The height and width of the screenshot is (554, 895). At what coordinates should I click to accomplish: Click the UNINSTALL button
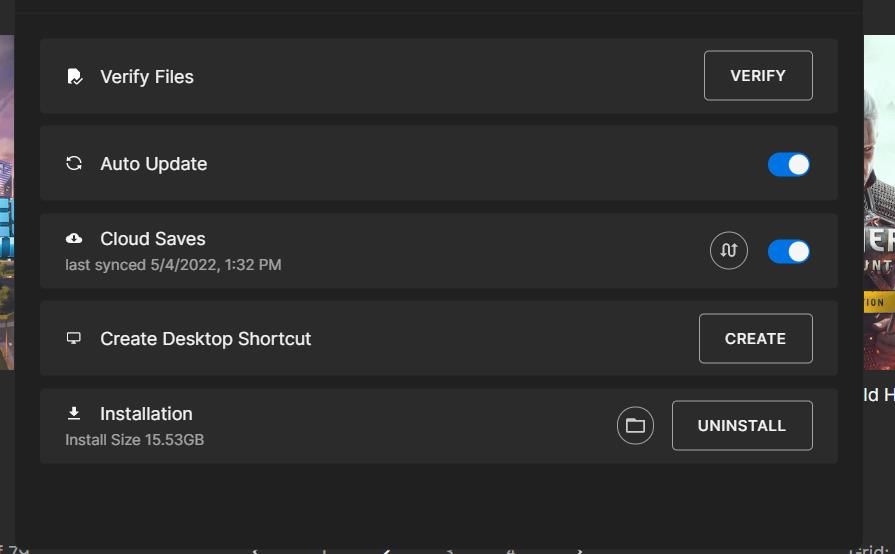[741, 426]
